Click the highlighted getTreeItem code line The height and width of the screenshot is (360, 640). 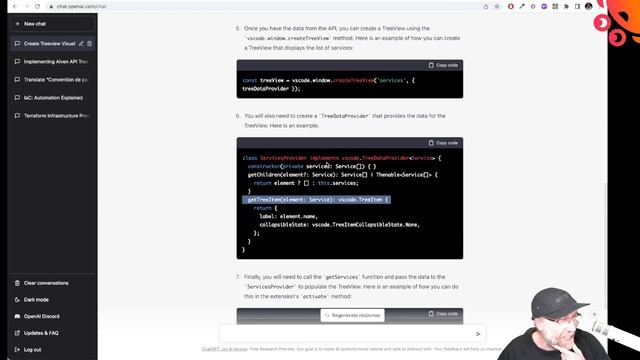[317, 200]
